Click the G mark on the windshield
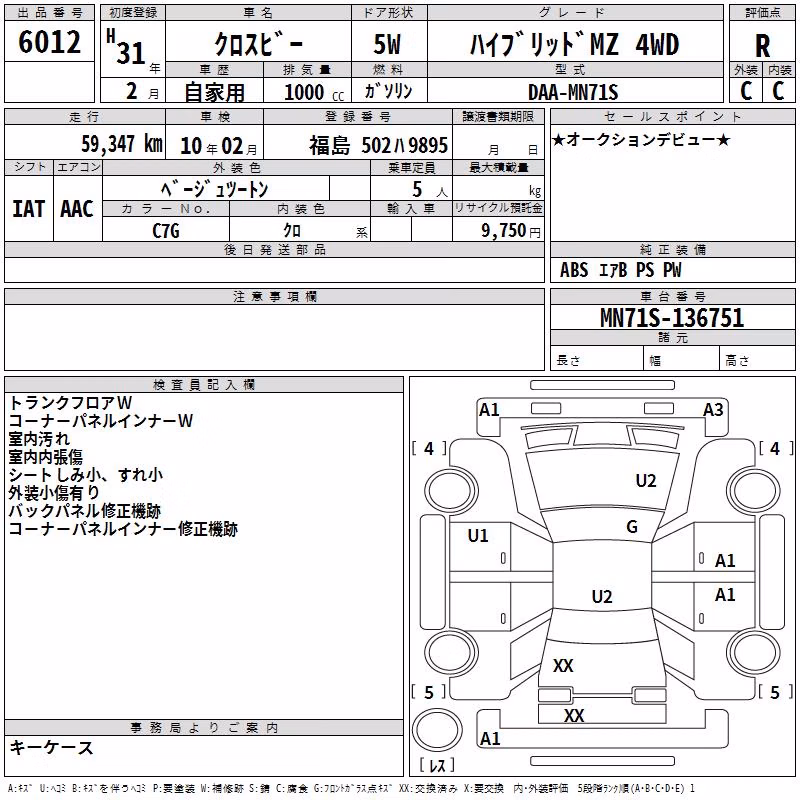The image size is (800, 800). pos(632,527)
